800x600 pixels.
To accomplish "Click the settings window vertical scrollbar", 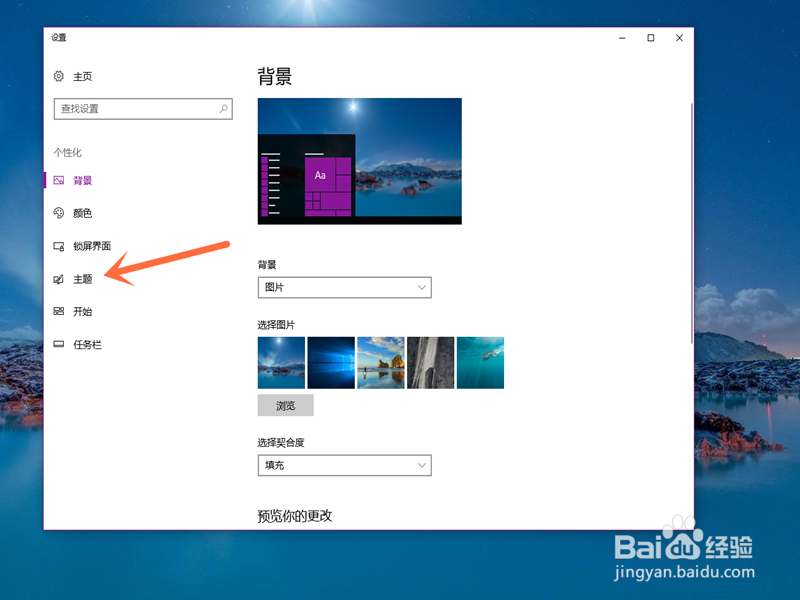I will point(691,223).
